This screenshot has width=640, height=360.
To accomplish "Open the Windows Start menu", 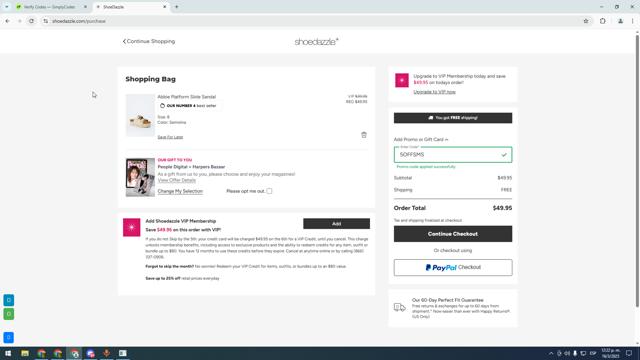I will click(8, 353).
